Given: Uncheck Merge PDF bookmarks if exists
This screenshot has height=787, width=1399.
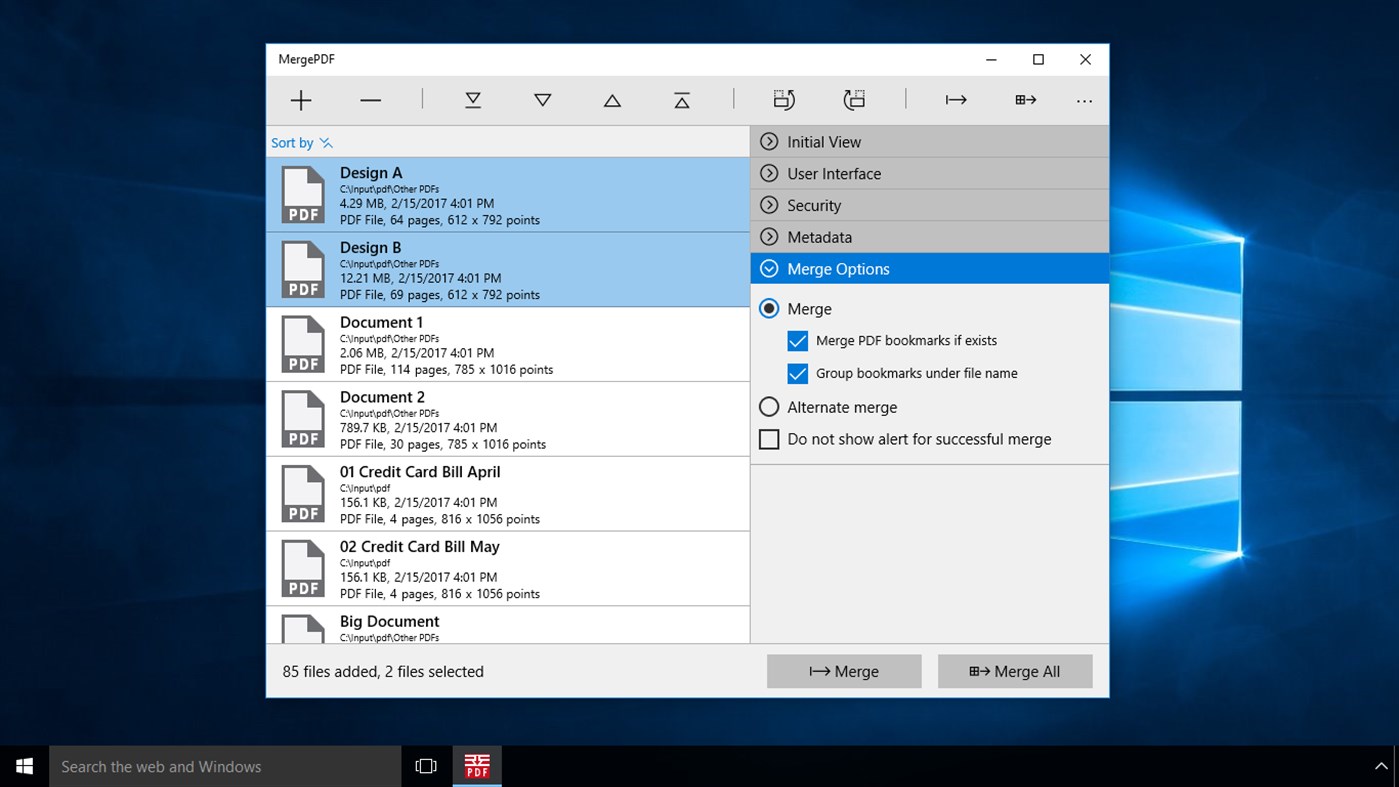Looking at the screenshot, I should click(x=797, y=340).
